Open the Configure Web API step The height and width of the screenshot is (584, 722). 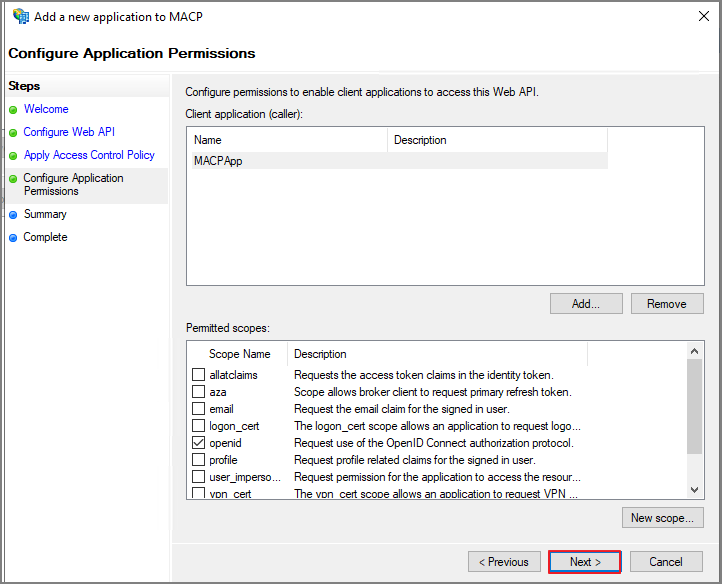[x=69, y=132]
